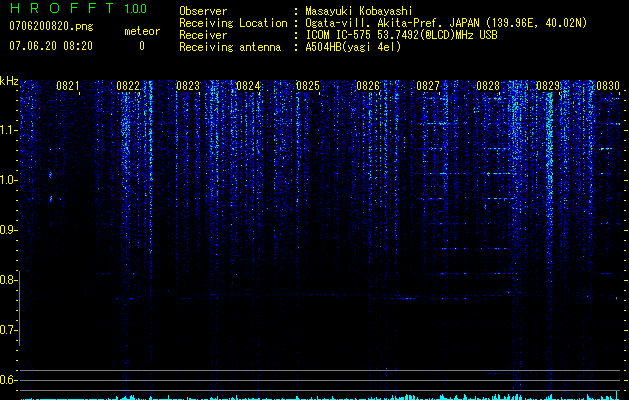
Task: Click the 0.9 kHz axis label
Action: pos(8,230)
